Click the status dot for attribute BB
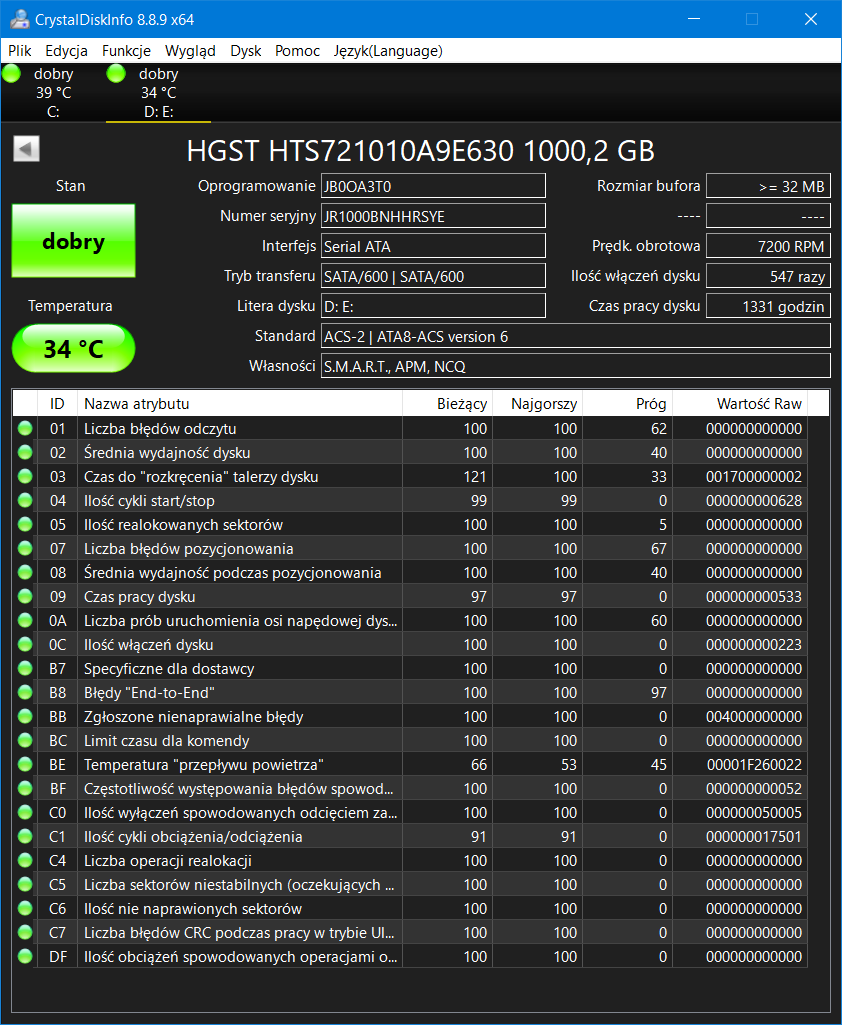Image resolution: width=842 pixels, height=1025 pixels. (25, 716)
